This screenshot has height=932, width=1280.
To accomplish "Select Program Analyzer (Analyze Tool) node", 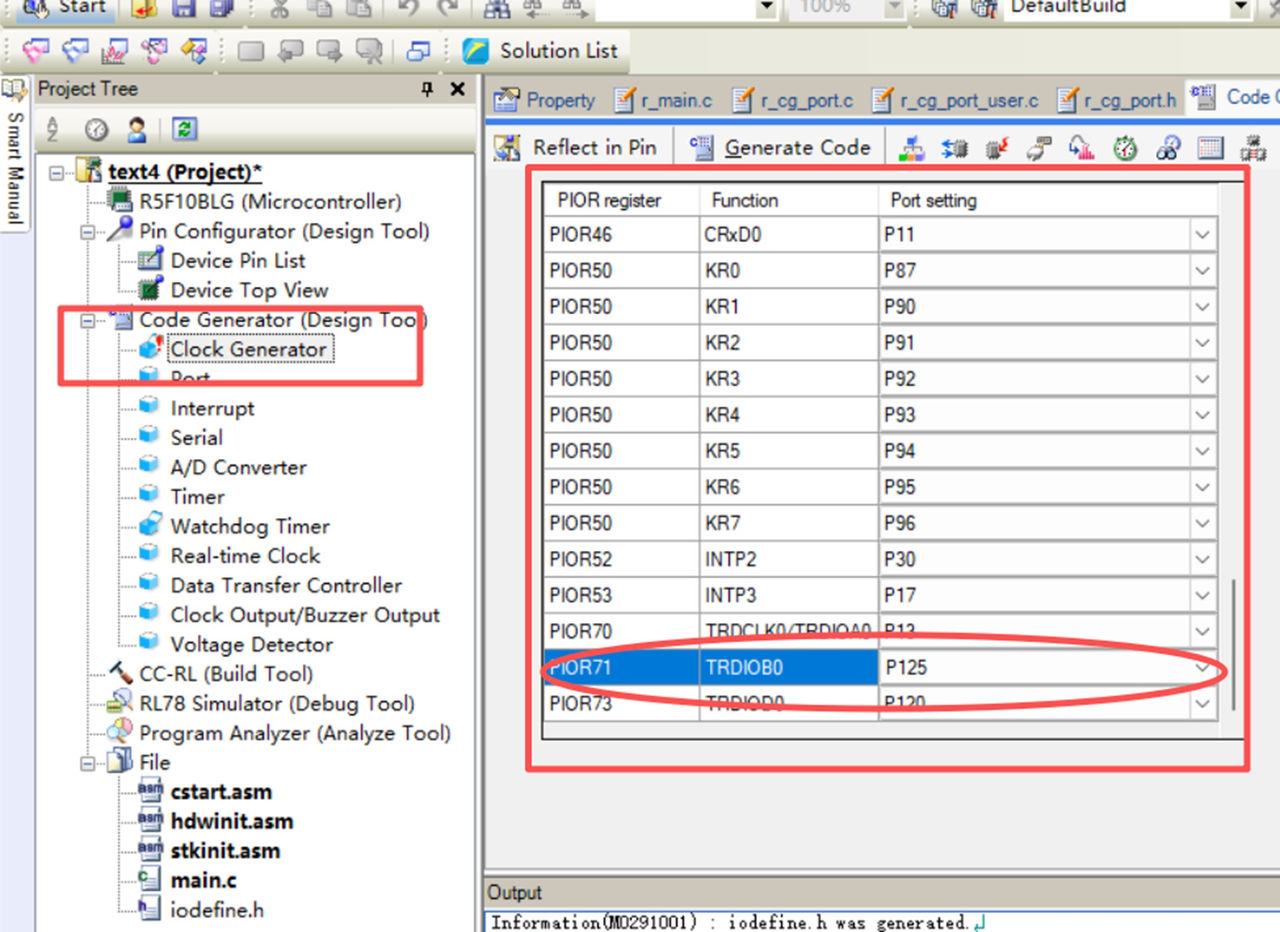I will click(x=295, y=734).
